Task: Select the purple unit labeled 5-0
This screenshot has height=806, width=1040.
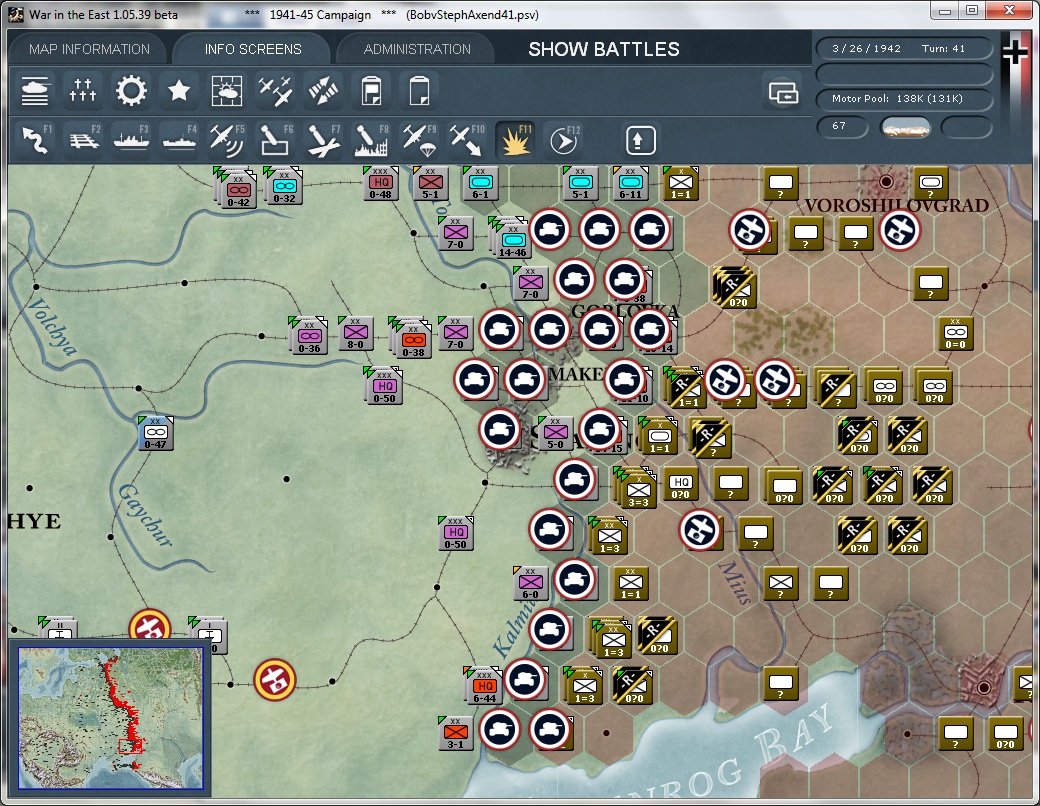Action: pyautogui.click(x=555, y=434)
